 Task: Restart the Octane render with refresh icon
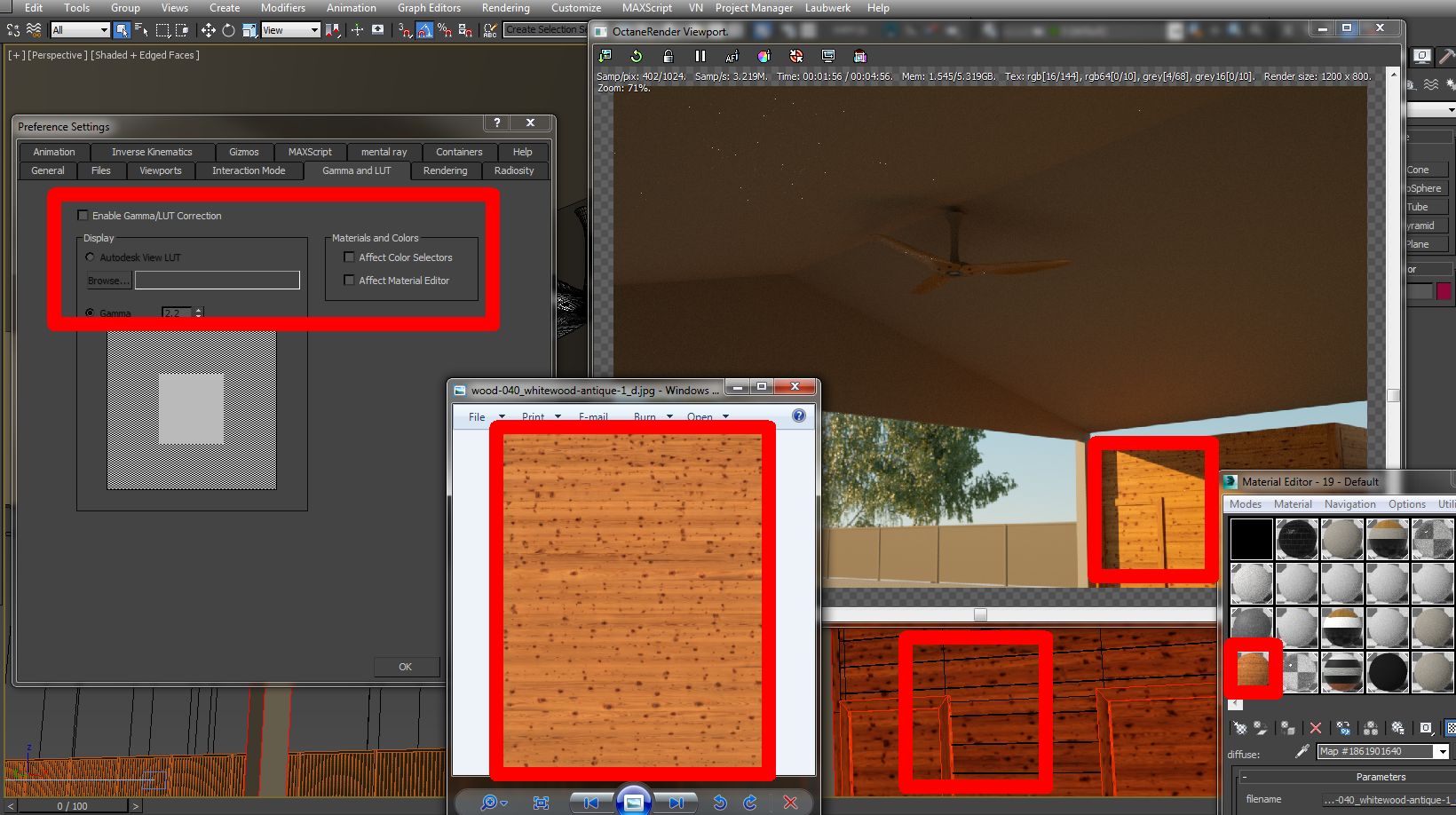[x=636, y=56]
